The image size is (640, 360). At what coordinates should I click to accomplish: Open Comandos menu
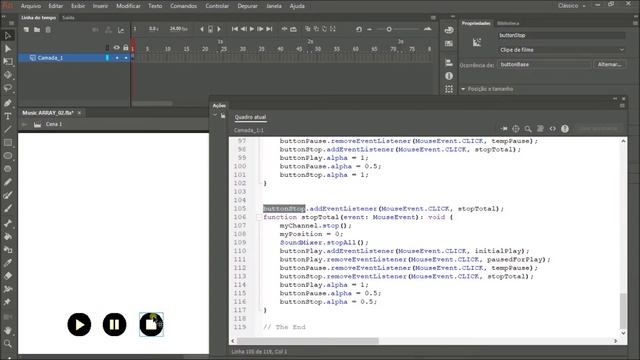(183, 6)
